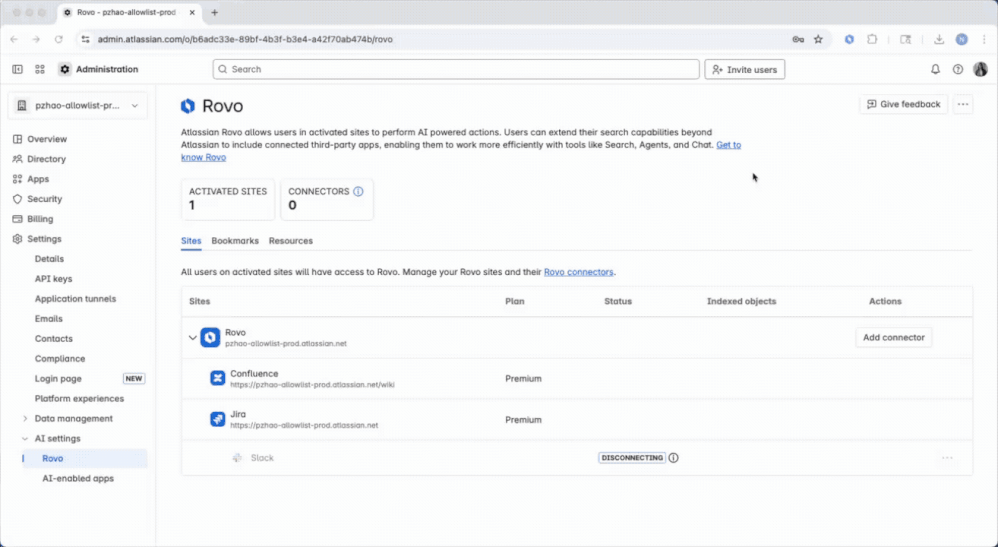Open the browser extensions puzzle icon

pos(873,39)
